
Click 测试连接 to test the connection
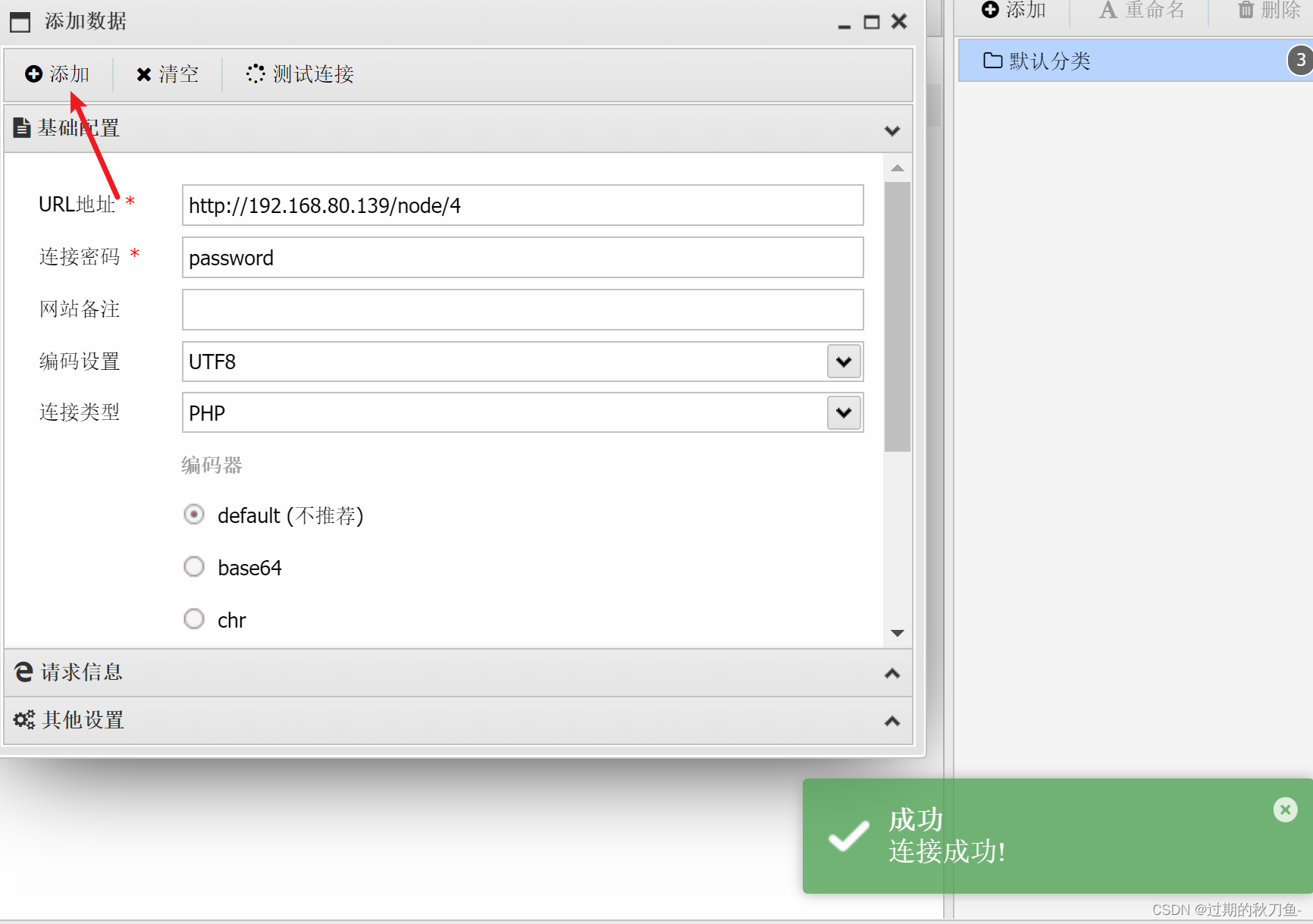pos(300,74)
